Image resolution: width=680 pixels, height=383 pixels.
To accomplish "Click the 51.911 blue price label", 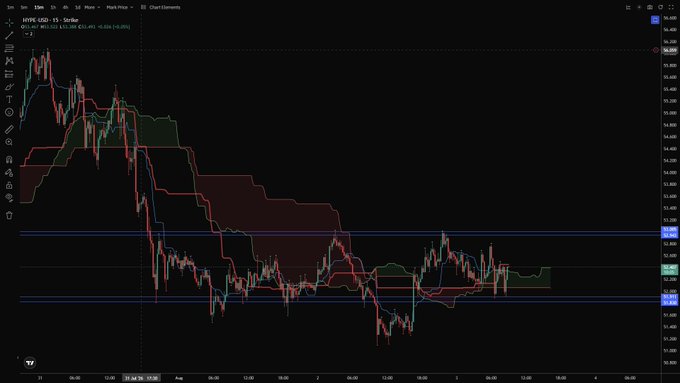I will (x=670, y=297).
